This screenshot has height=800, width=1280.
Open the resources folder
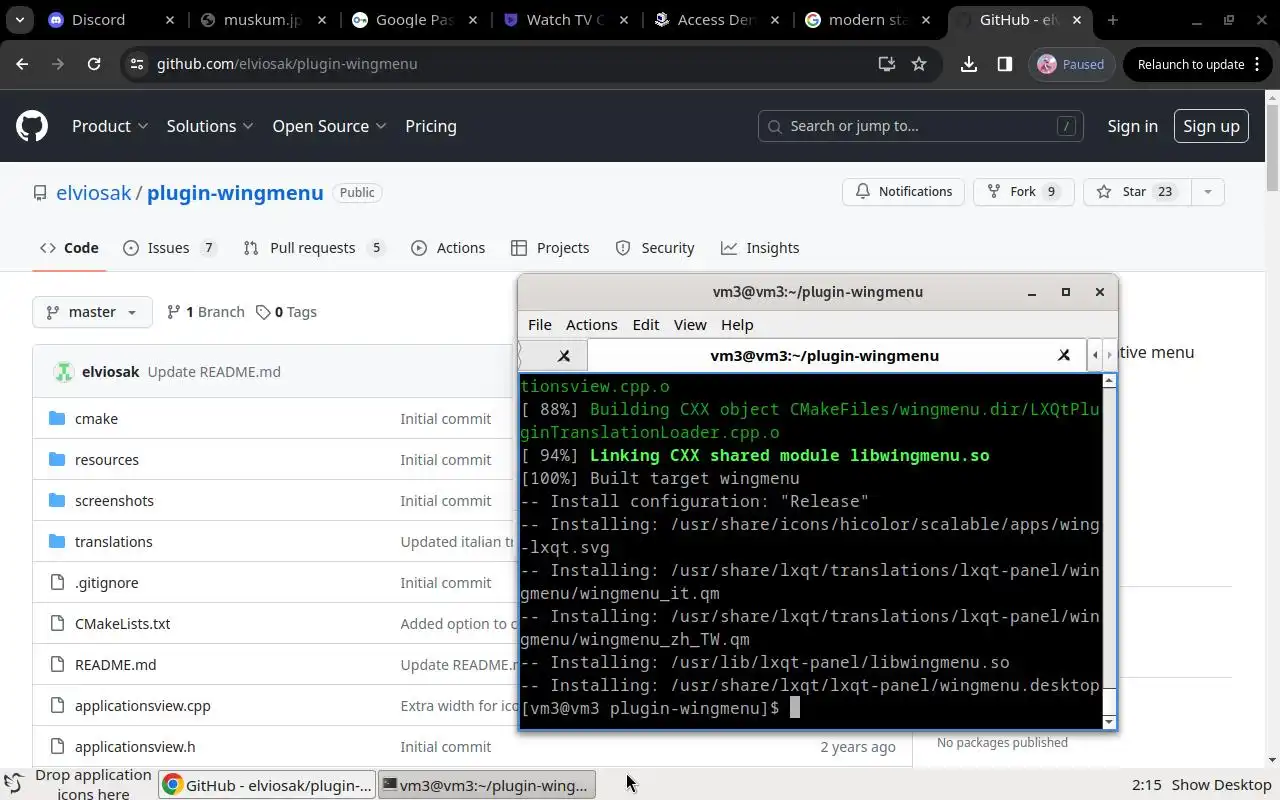(x=107, y=460)
